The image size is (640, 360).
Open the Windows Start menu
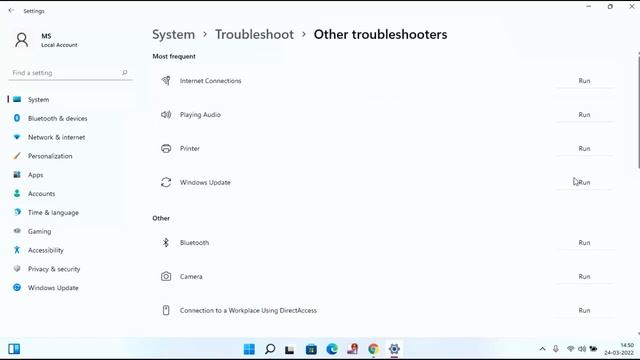coord(249,349)
